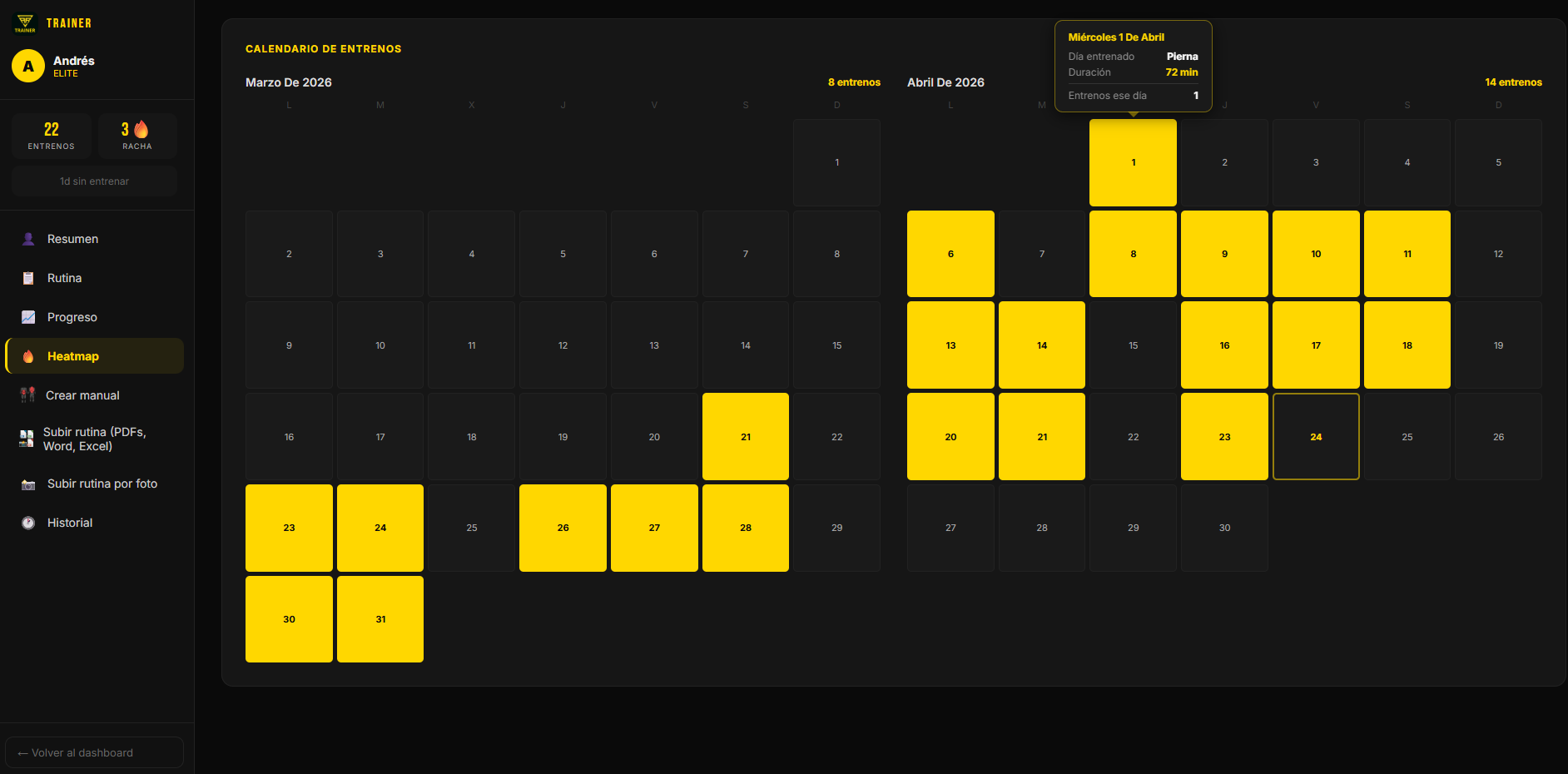Image resolution: width=1568 pixels, height=774 pixels.
Task: Select April 9 trained day
Action: coord(1224,254)
